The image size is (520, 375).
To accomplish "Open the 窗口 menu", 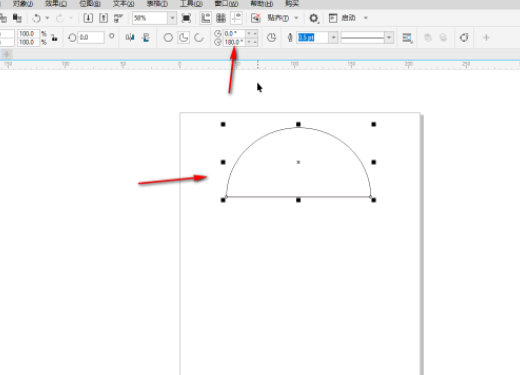I will point(226,4).
